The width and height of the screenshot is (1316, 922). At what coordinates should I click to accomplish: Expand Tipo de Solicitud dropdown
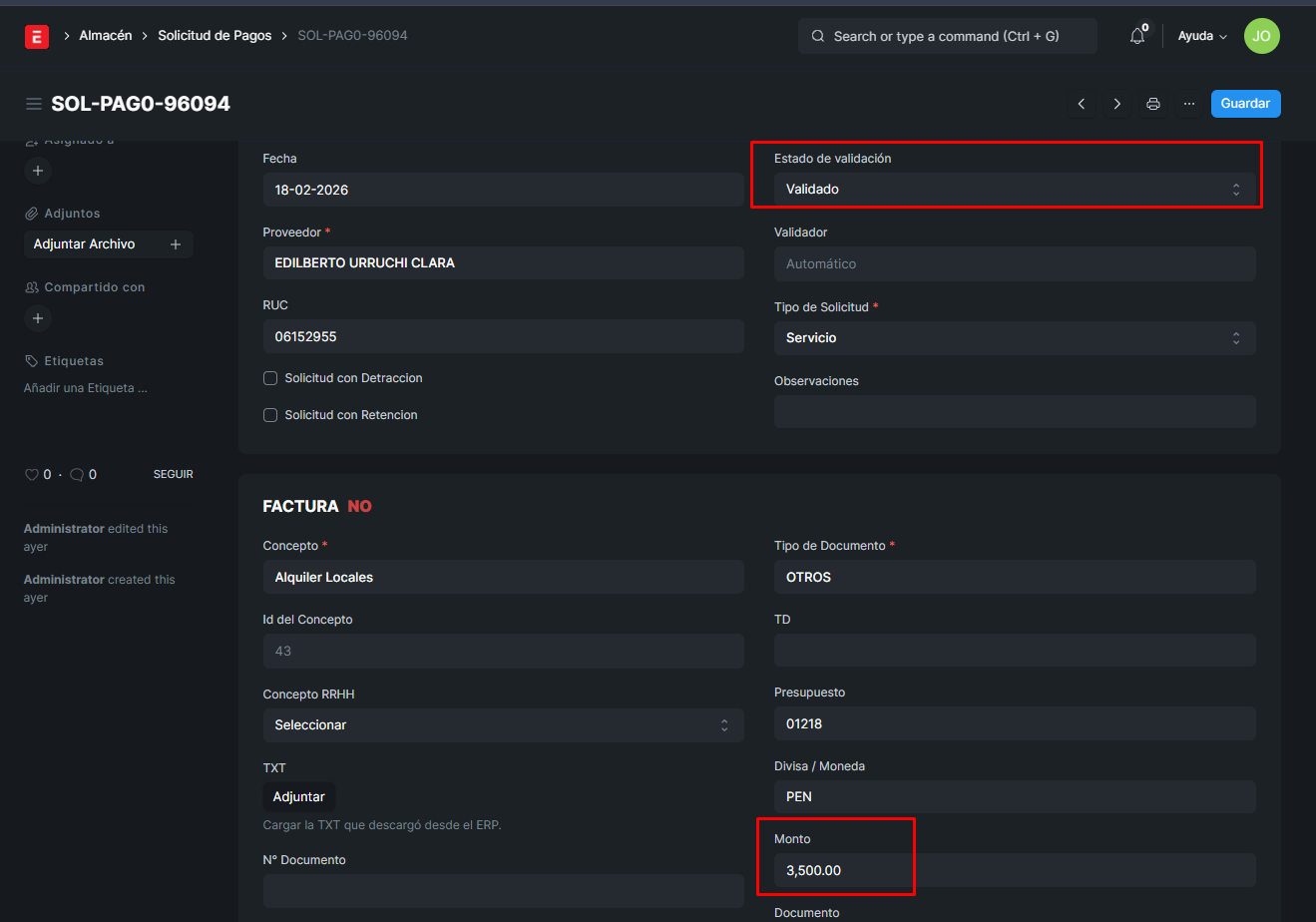[x=1014, y=338]
